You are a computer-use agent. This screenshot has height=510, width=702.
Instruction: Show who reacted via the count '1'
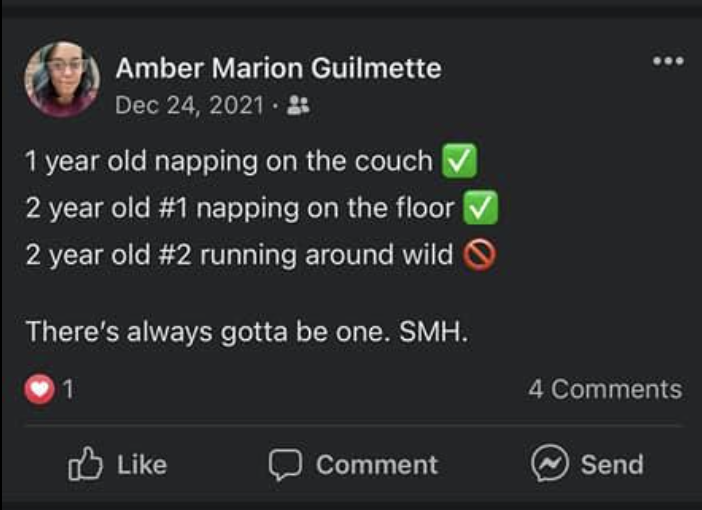click(68, 390)
